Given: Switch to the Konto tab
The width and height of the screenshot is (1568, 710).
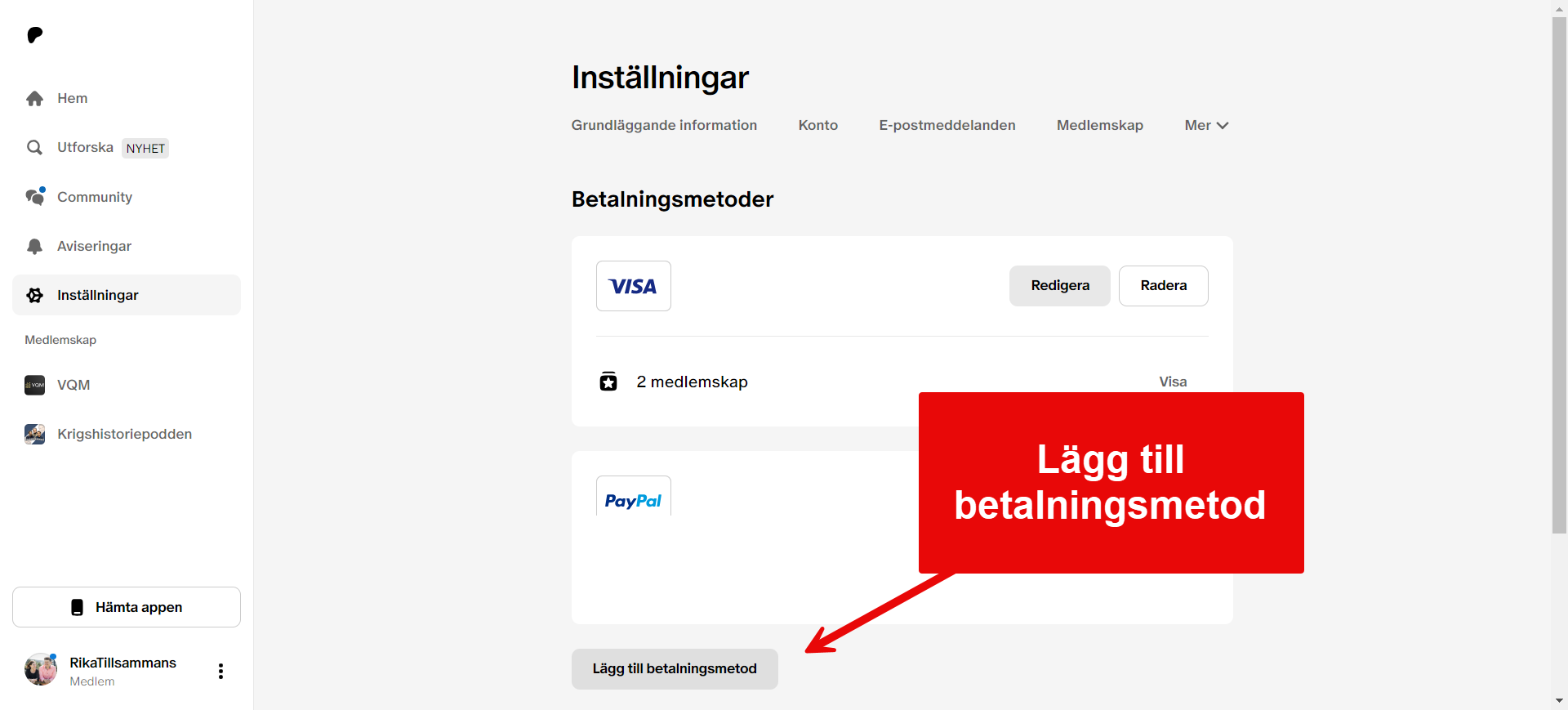Looking at the screenshot, I should click(x=818, y=125).
